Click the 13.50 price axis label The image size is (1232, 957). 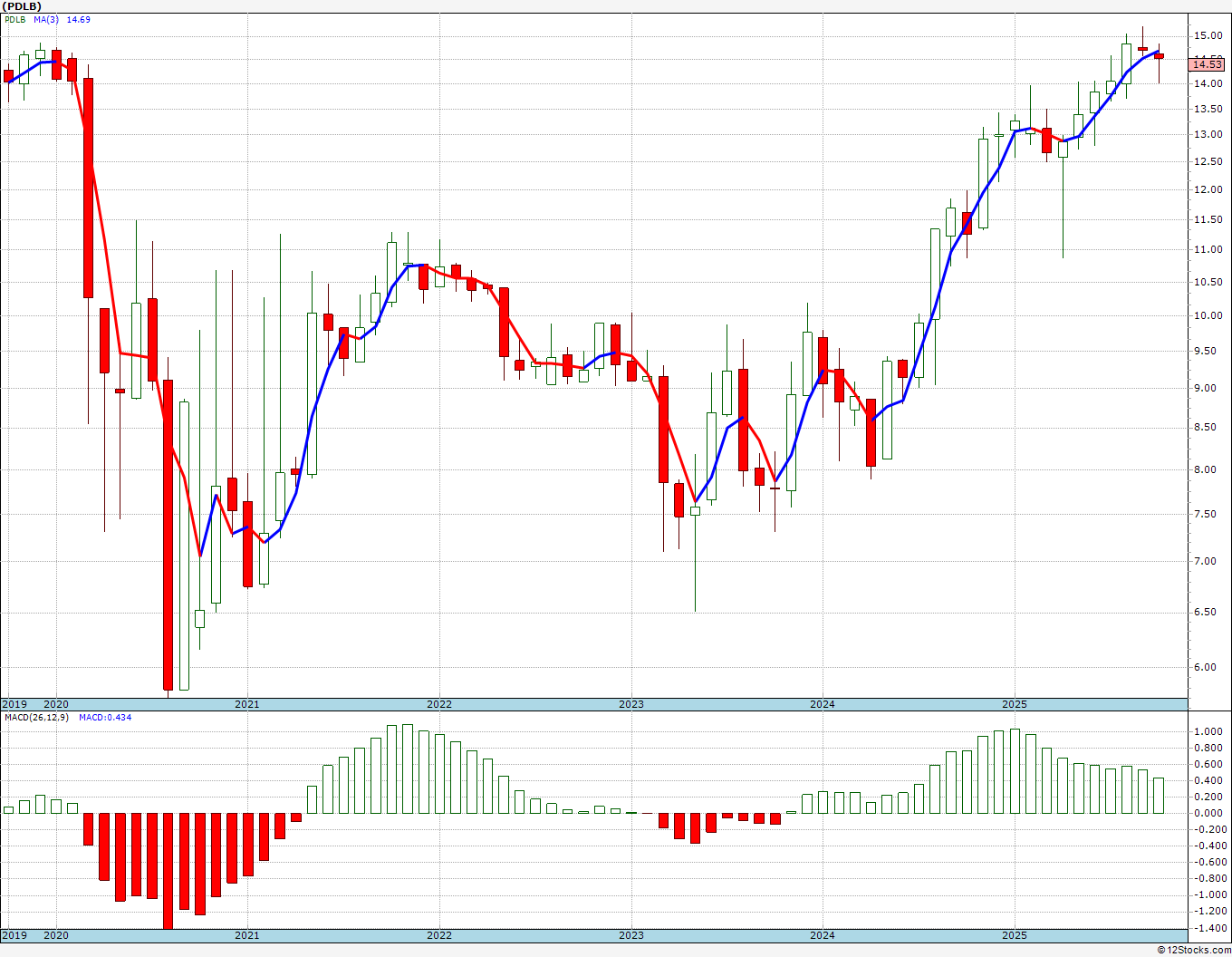(x=1208, y=110)
